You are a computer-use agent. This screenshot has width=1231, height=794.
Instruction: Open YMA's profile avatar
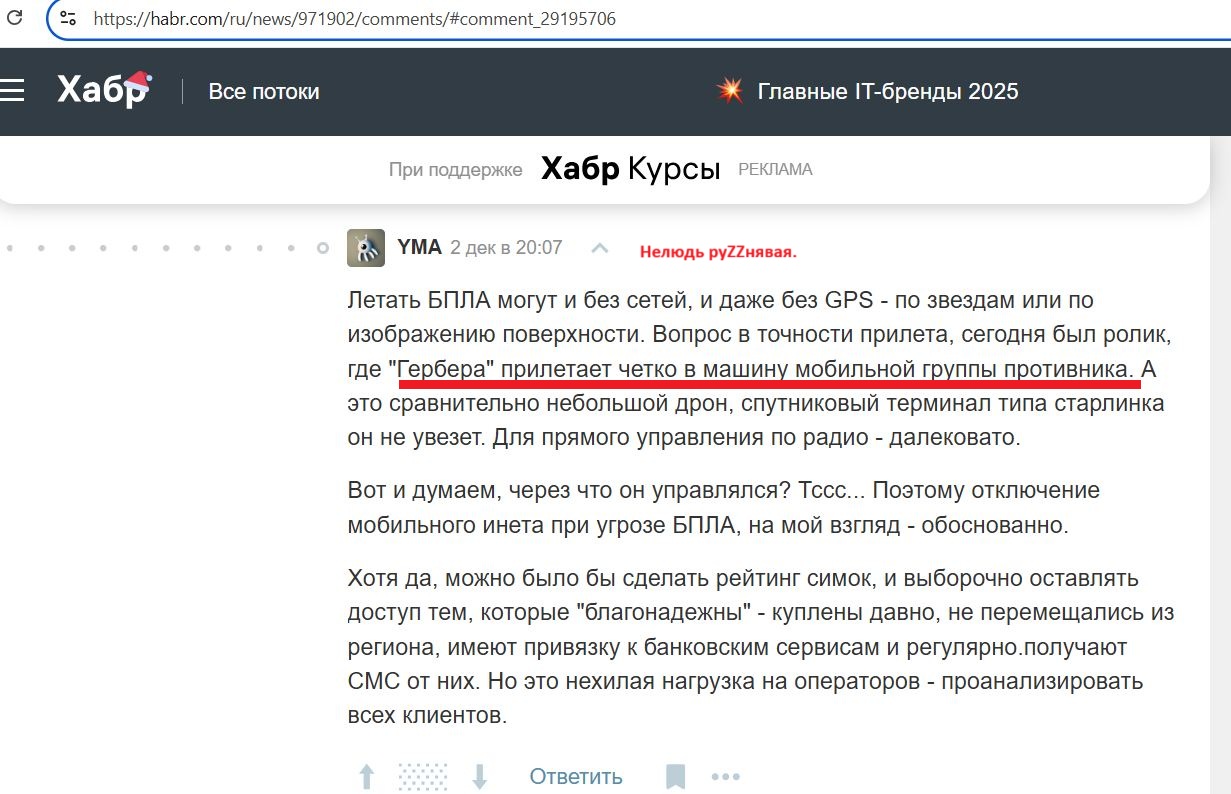366,246
